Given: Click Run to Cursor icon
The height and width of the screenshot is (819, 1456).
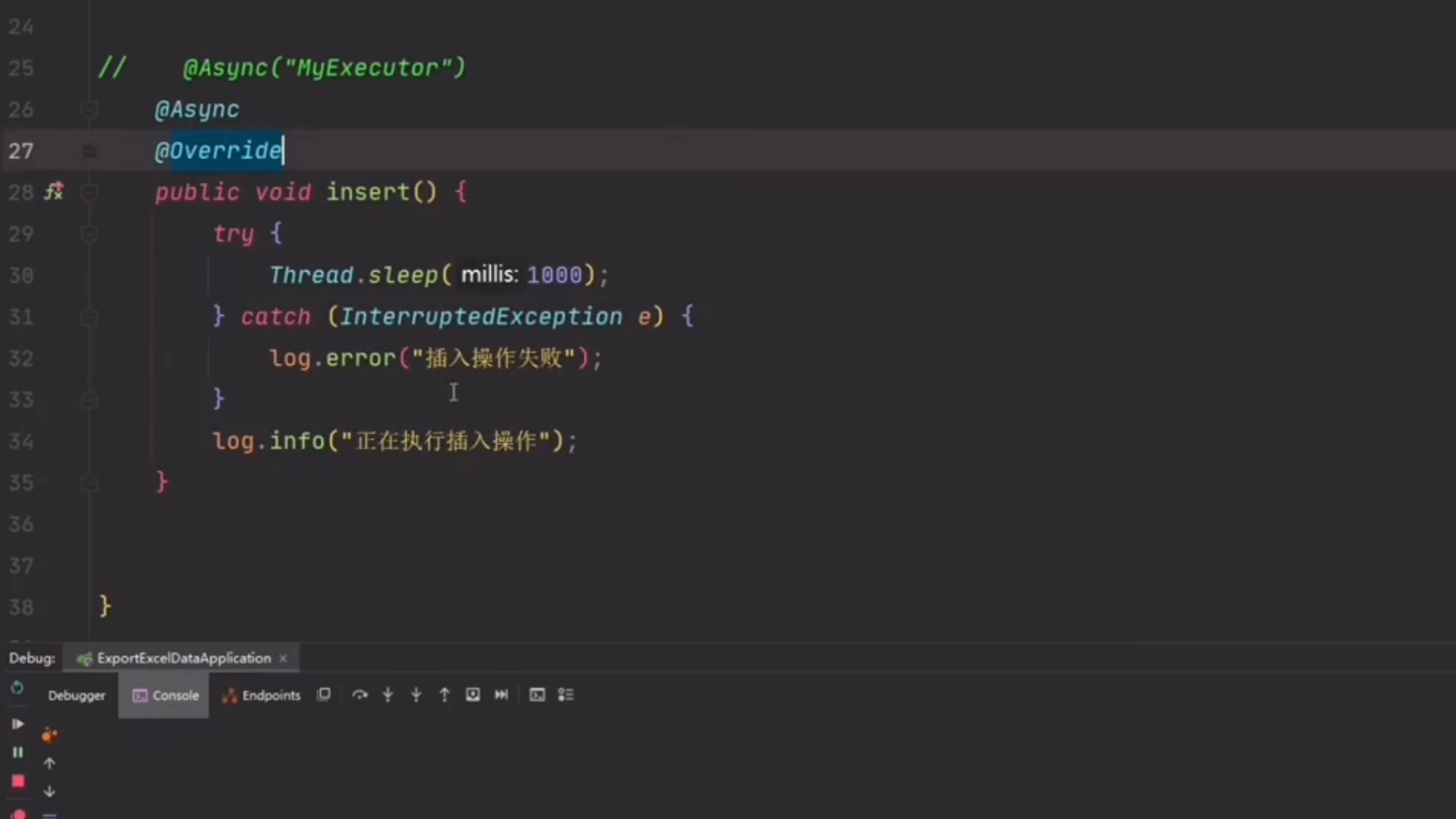Looking at the screenshot, I should (501, 695).
